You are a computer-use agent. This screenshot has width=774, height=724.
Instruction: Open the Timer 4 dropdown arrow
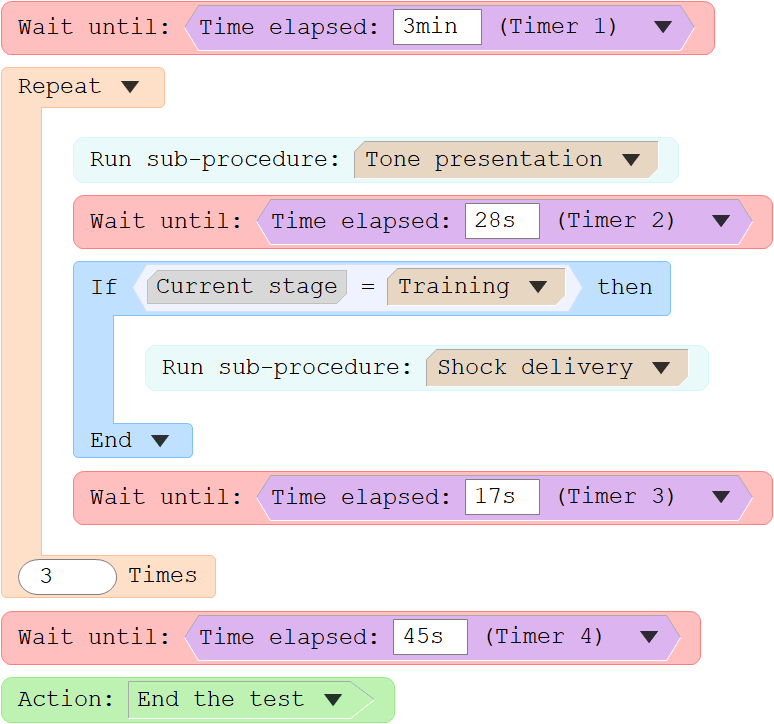649,637
